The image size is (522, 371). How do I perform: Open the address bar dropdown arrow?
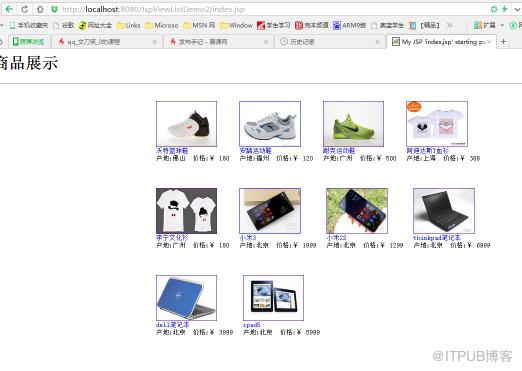pyautogui.click(x=517, y=9)
